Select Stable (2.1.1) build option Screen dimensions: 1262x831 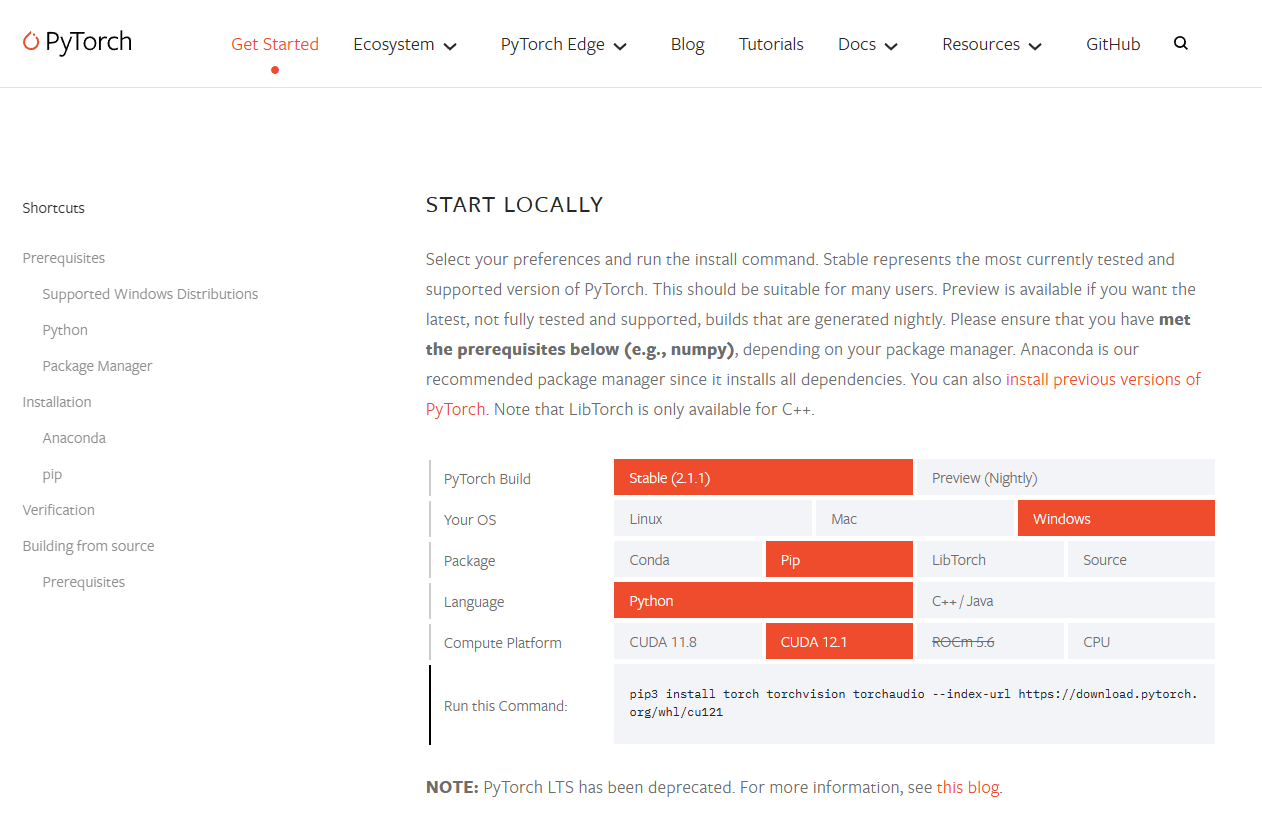(763, 477)
